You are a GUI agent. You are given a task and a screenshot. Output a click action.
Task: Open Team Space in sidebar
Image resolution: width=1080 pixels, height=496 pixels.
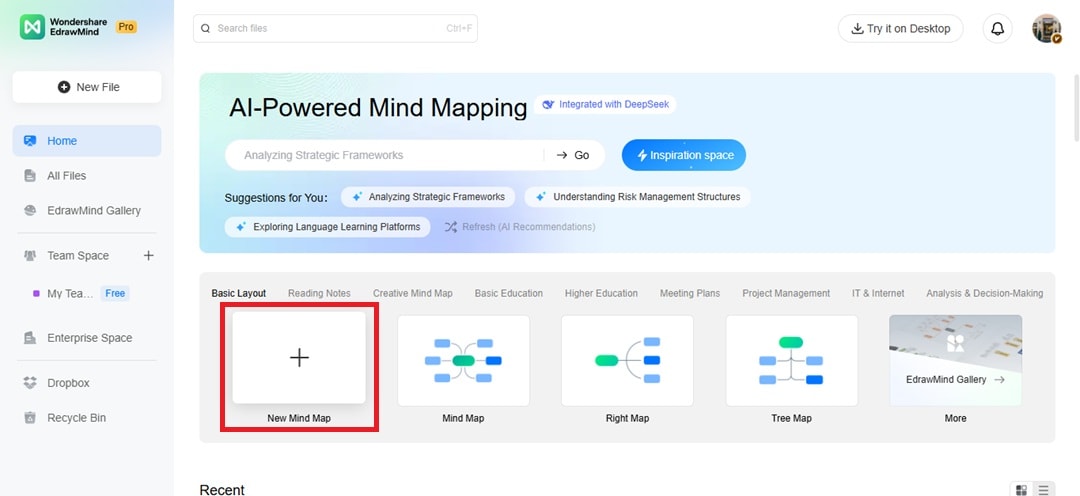[x=78, y=256]
